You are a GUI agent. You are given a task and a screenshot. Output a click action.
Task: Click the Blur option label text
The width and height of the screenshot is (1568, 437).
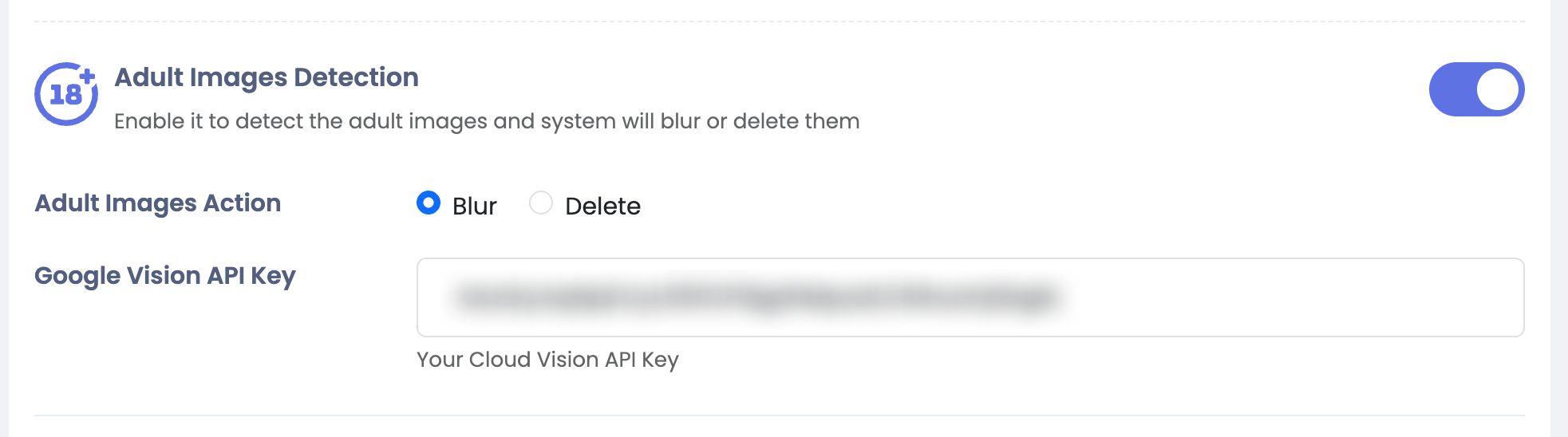[x=474, y=207]
